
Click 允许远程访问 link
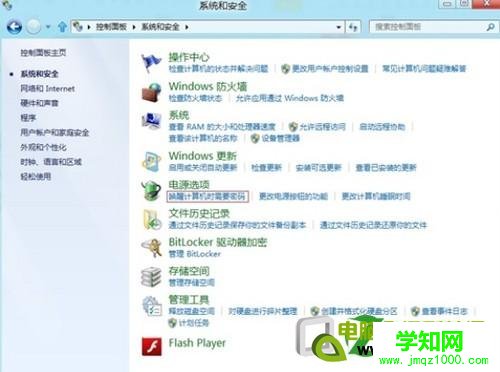pyautogui.click(x=322, y=127)
